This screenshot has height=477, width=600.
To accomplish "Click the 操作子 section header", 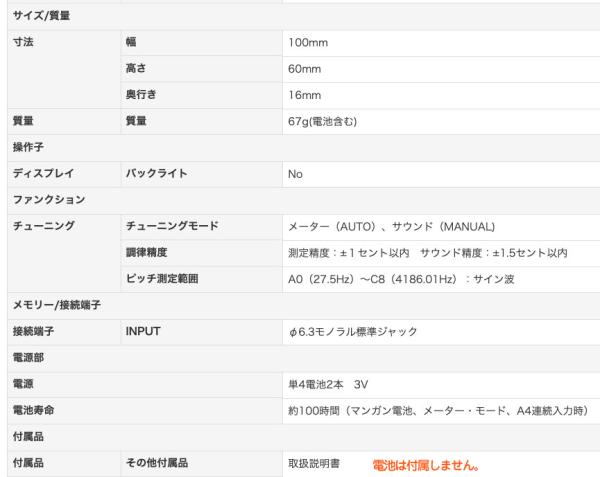I will coord(27,148).
